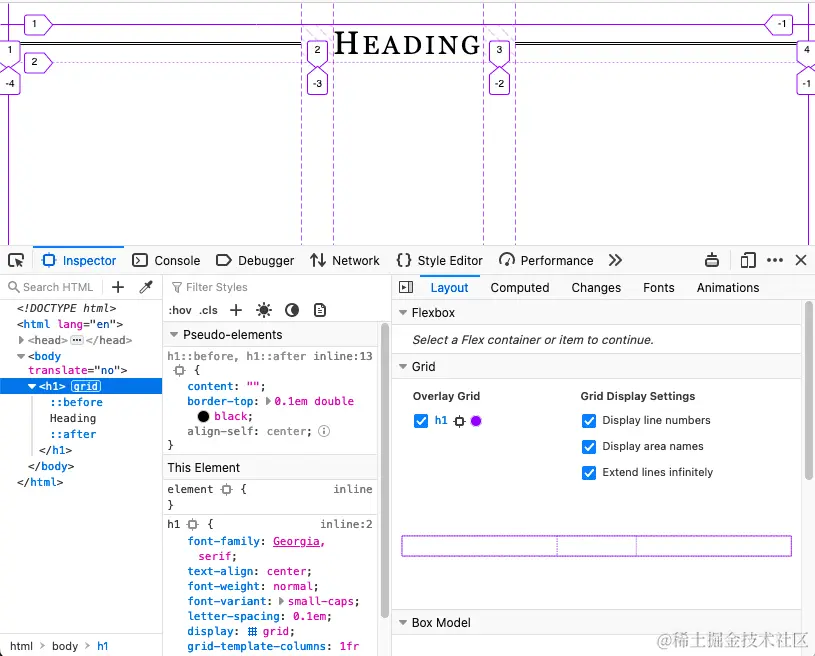The image size is (815, 656).
Task: Show more tools chevron
Action: pos(615,260)
